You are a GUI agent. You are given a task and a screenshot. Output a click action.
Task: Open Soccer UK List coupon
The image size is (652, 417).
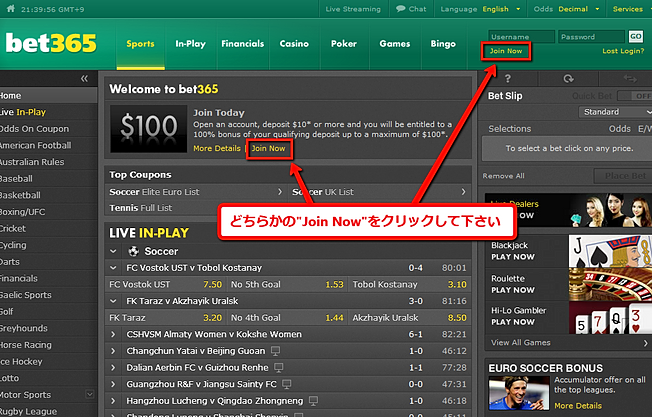[380, 192]
